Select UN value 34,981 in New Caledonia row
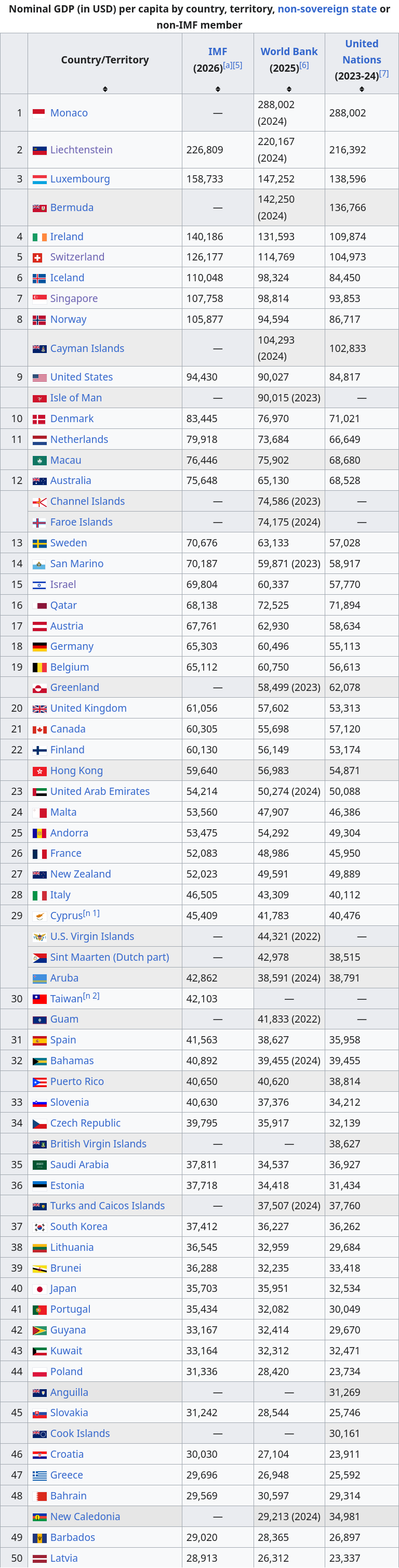The width and height of the screenshot is (399, 1568). coord(344,1516)
